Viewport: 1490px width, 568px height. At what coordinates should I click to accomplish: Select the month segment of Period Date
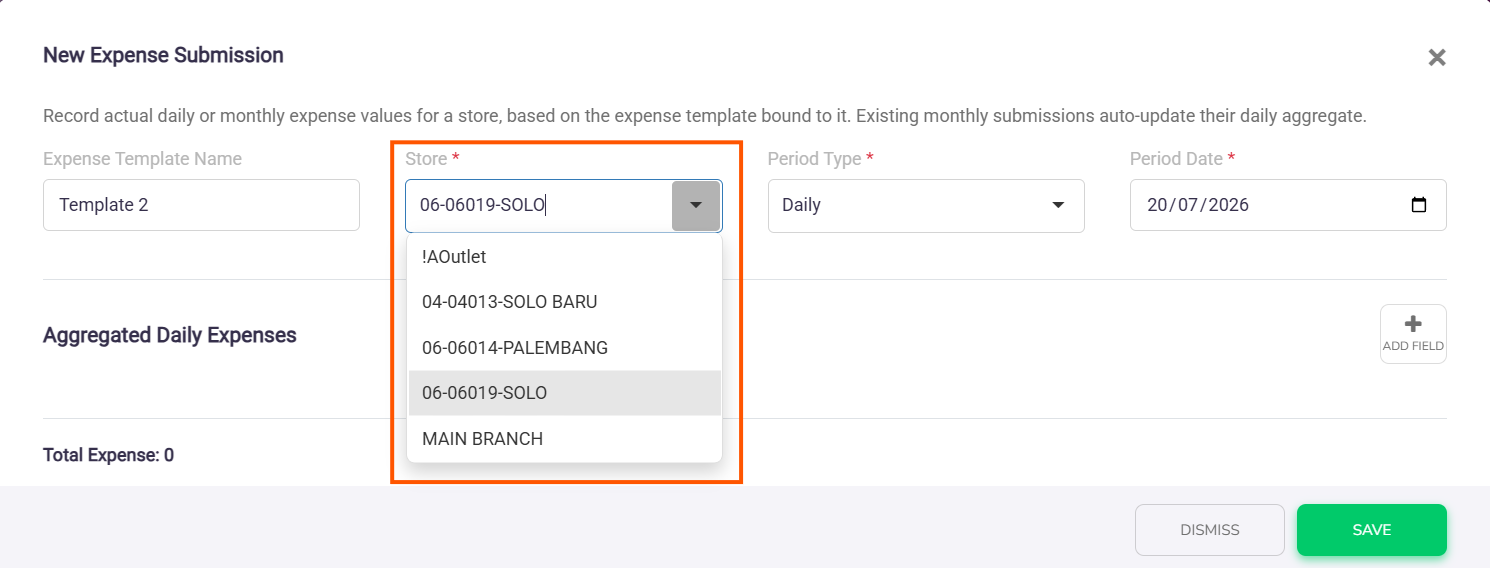click(x=1185, y=205)
